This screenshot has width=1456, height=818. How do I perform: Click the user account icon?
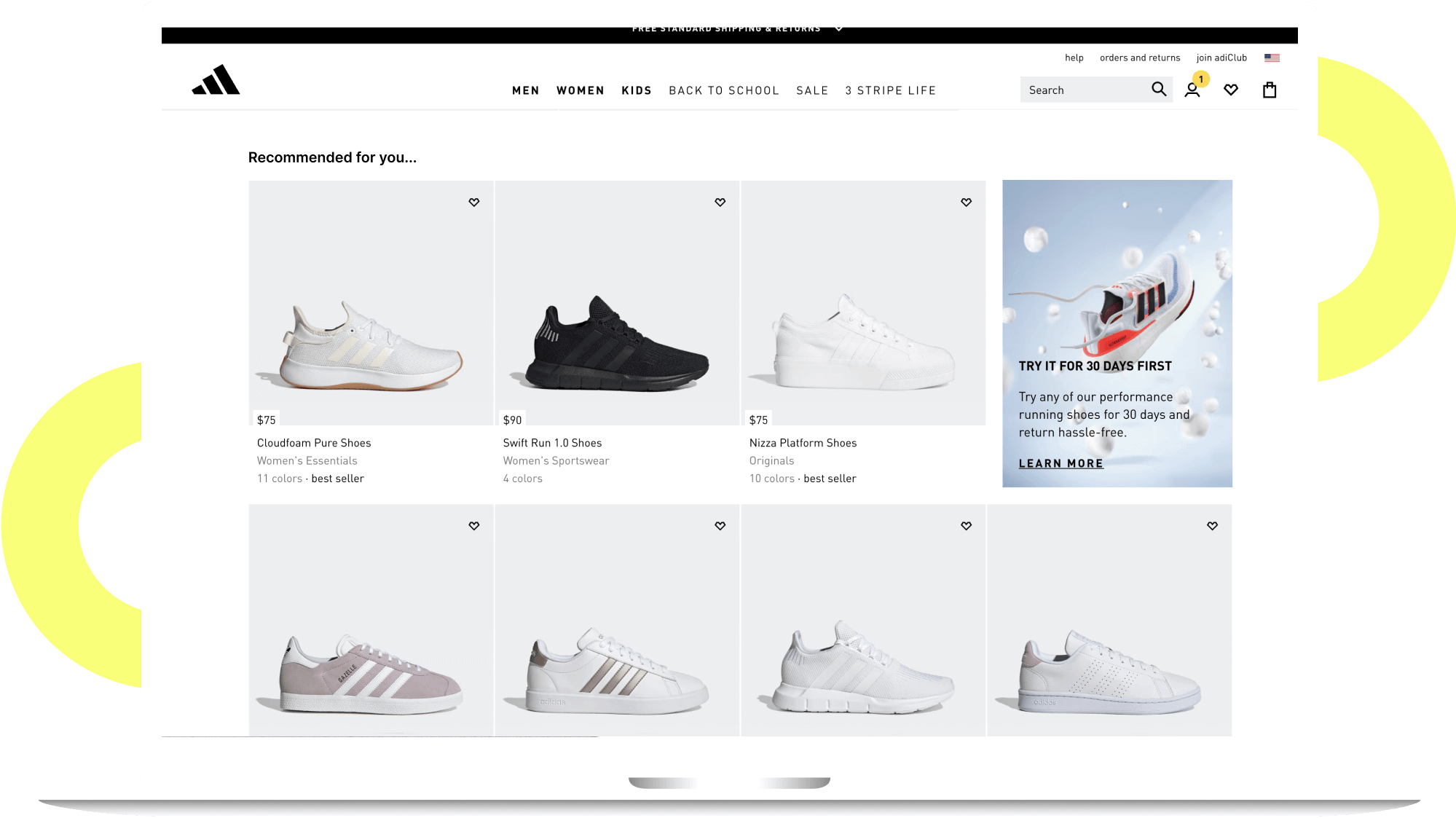point(1191,90)
